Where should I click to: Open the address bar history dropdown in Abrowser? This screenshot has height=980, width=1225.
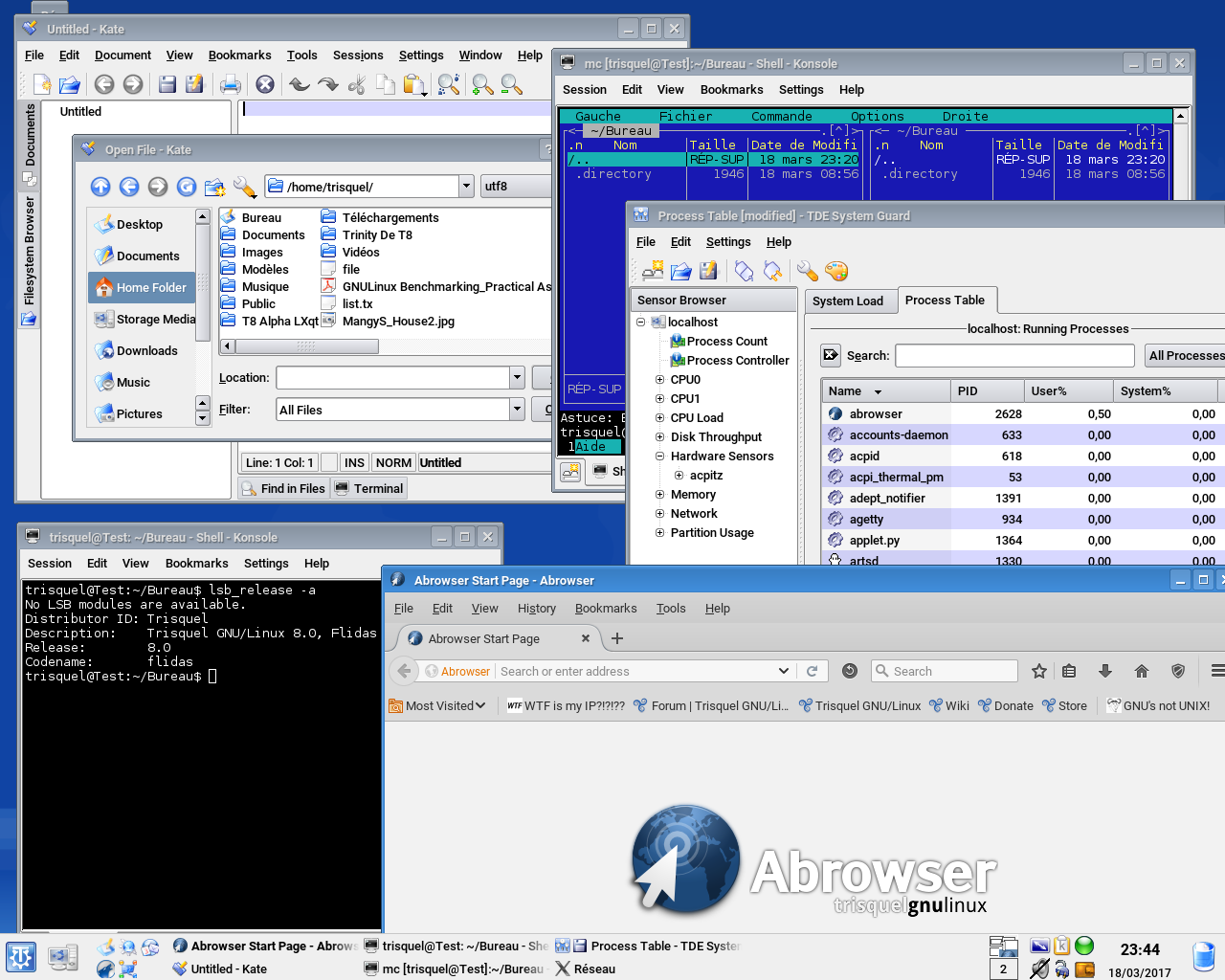point(784,671)
